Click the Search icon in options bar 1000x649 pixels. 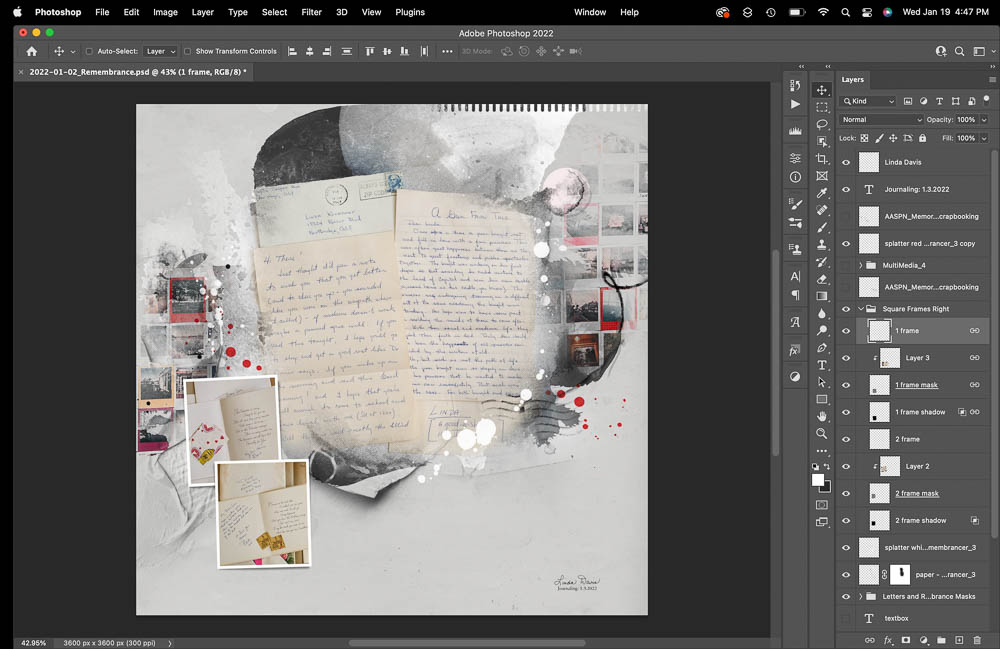click(x=959, y=52)
